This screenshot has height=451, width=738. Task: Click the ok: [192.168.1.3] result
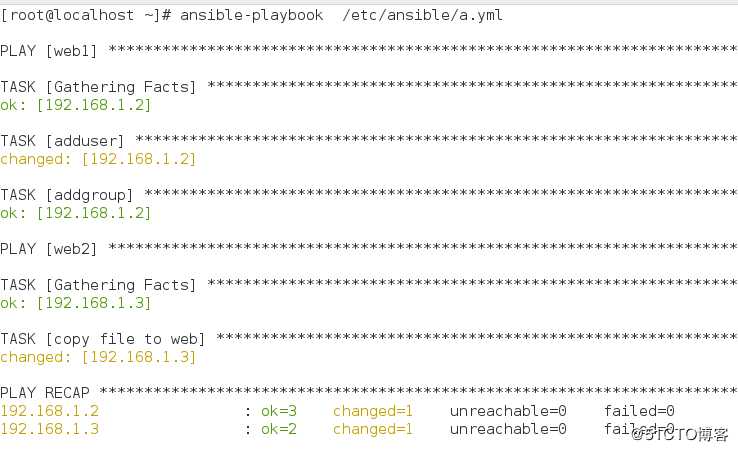(75, 303)
